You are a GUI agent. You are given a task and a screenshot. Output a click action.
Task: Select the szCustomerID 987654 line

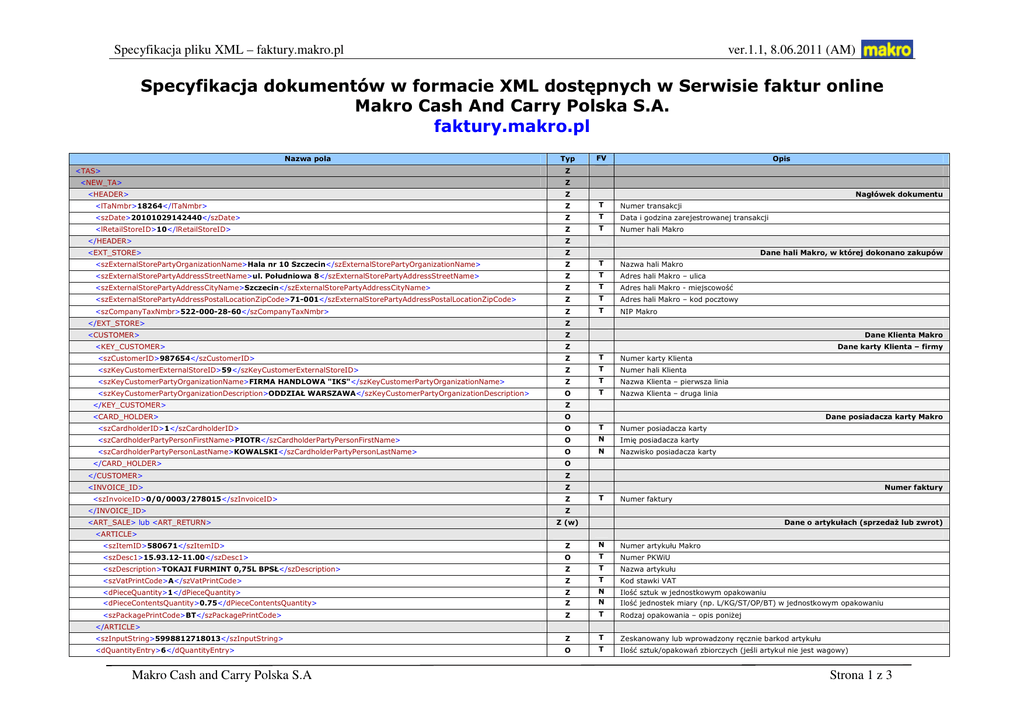[x=176, y=358]
